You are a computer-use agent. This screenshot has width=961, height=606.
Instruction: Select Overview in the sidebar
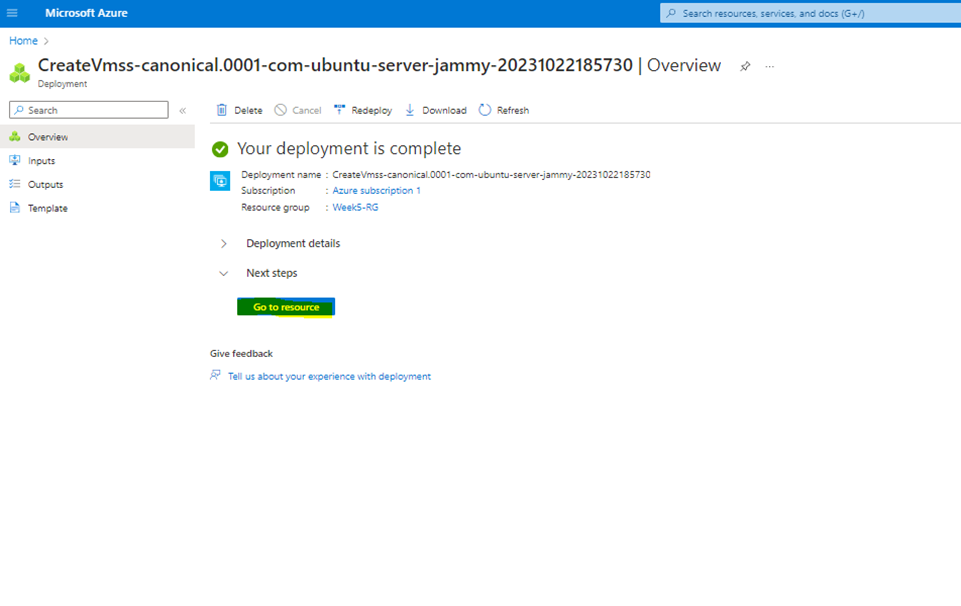point(97,137)
